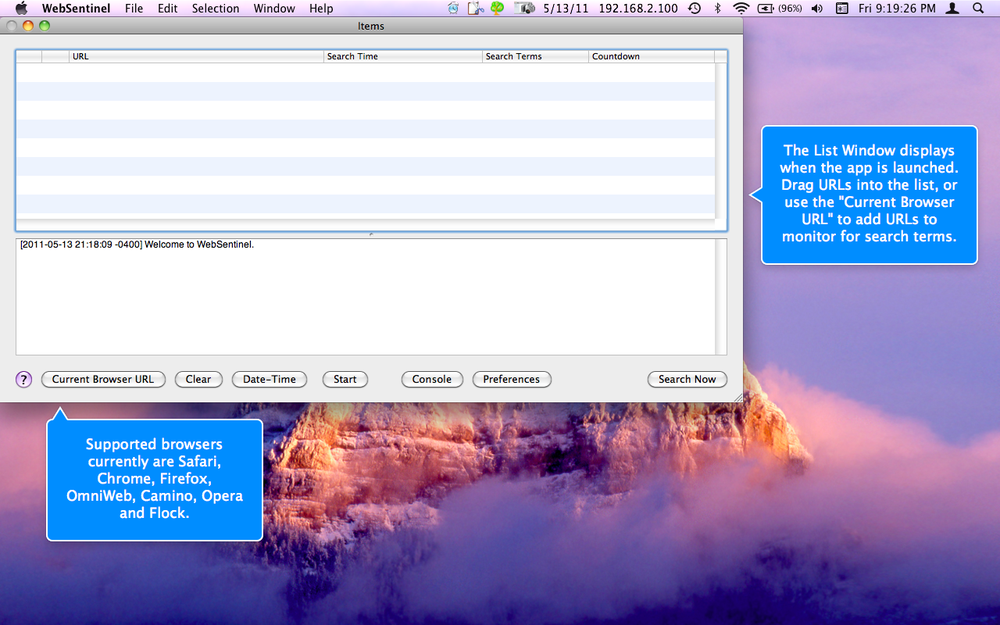Screen dimensions: 1000x625
Task: Open the Bluetooth status menu
Action: 717,8
